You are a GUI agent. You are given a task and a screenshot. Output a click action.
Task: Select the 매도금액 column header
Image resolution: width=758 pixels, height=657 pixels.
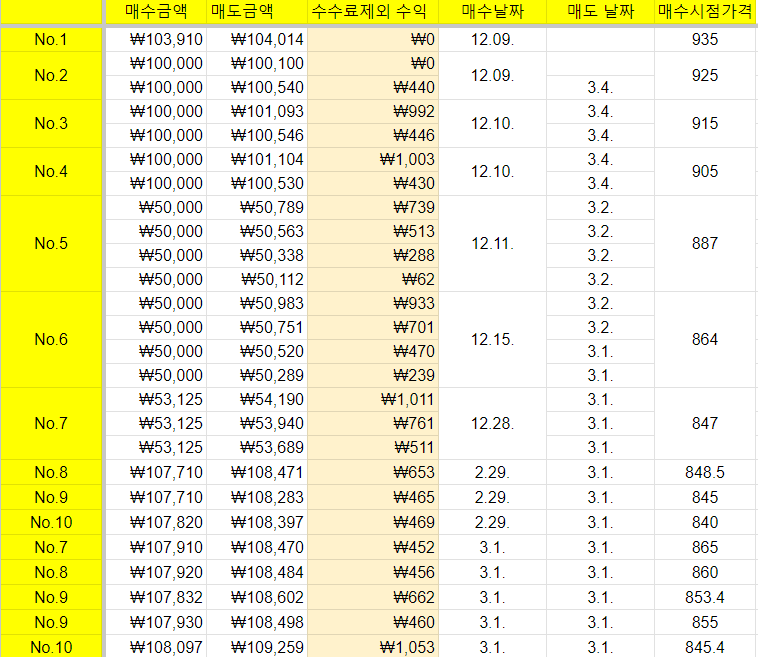tap(257, 11)
